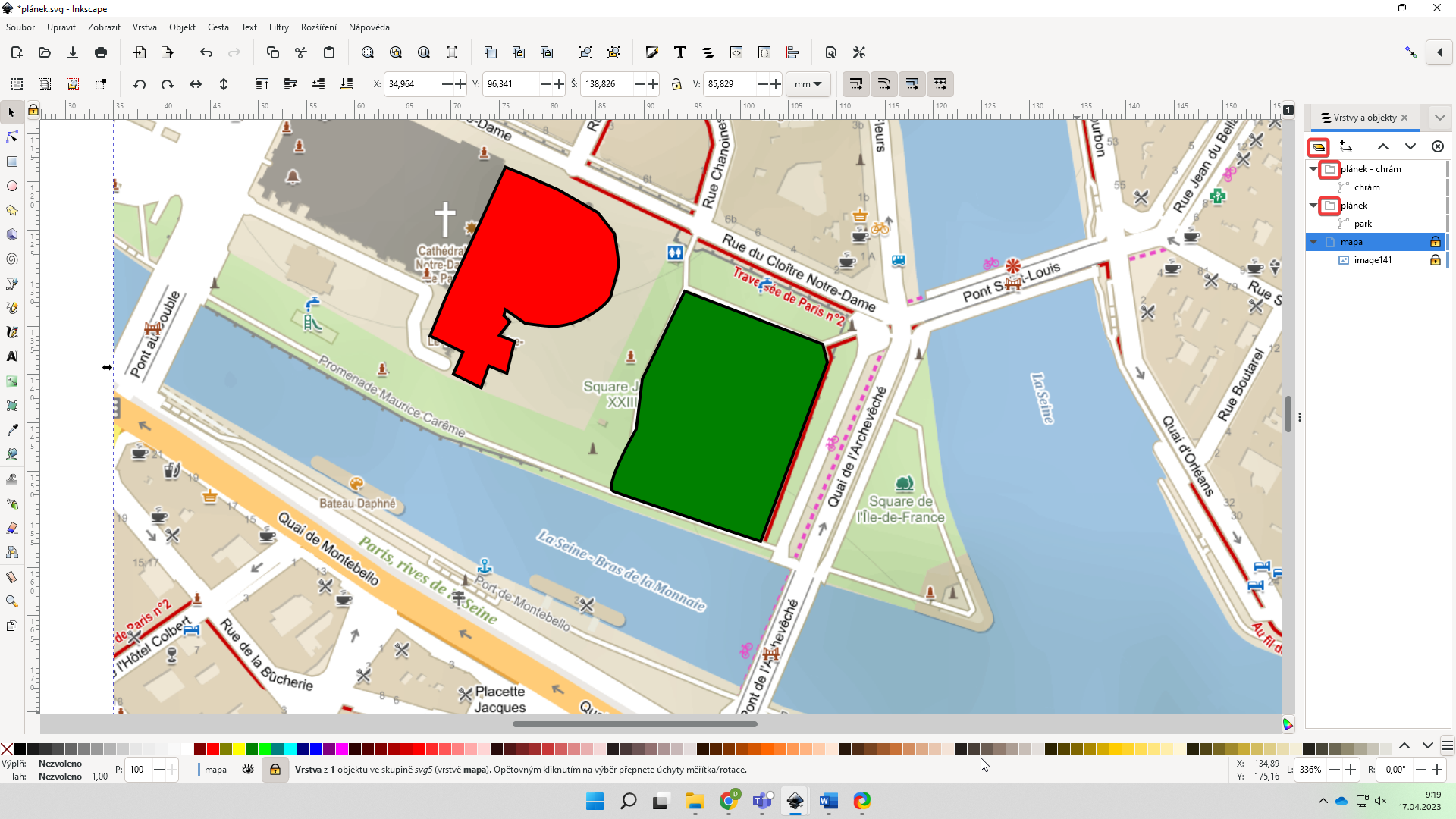Screen dimensions: 1456x819
Task: Unlock the image141 object padlock
Action: coord(1436,259)
